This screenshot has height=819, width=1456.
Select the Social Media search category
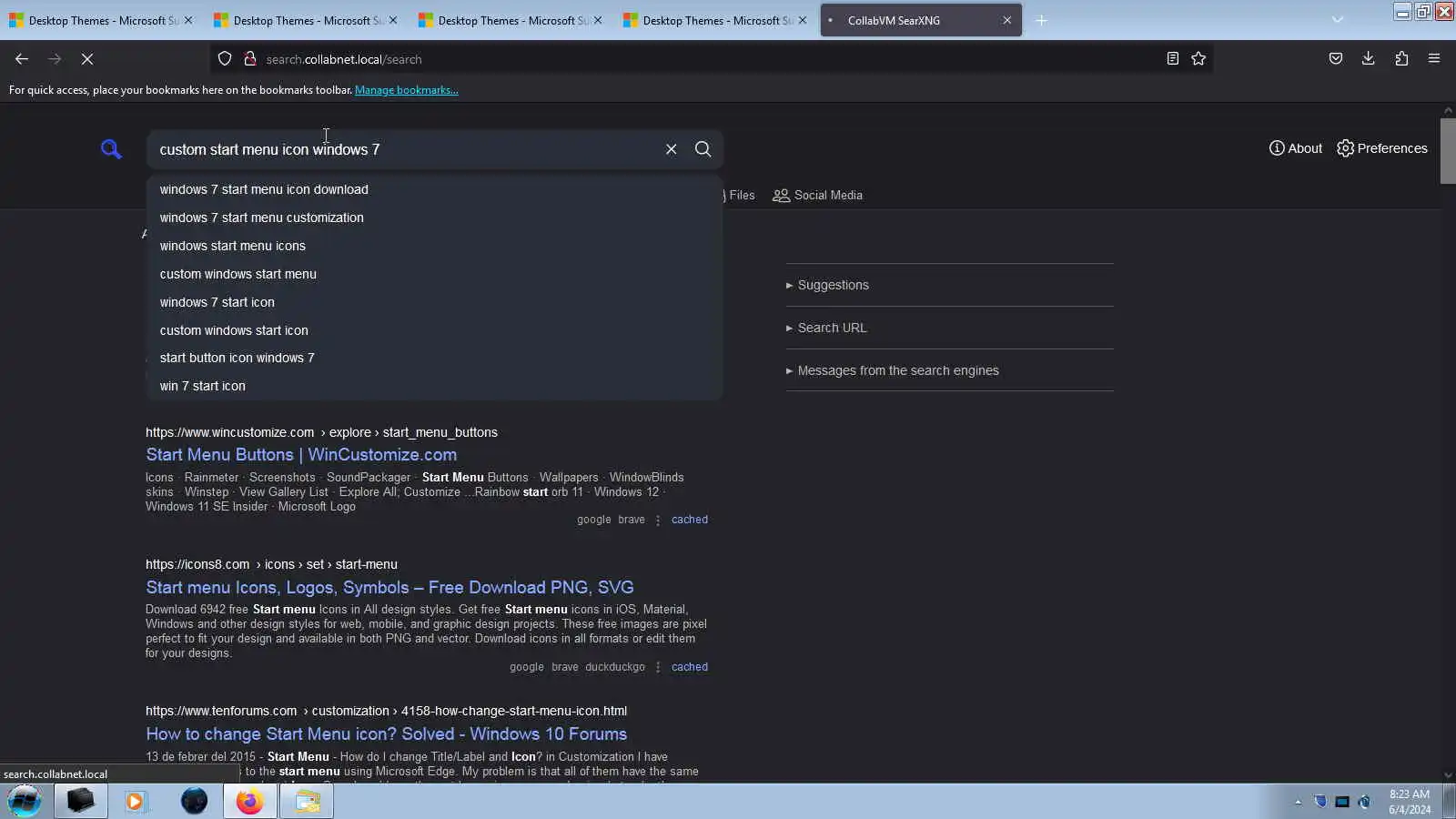point(817,196)
